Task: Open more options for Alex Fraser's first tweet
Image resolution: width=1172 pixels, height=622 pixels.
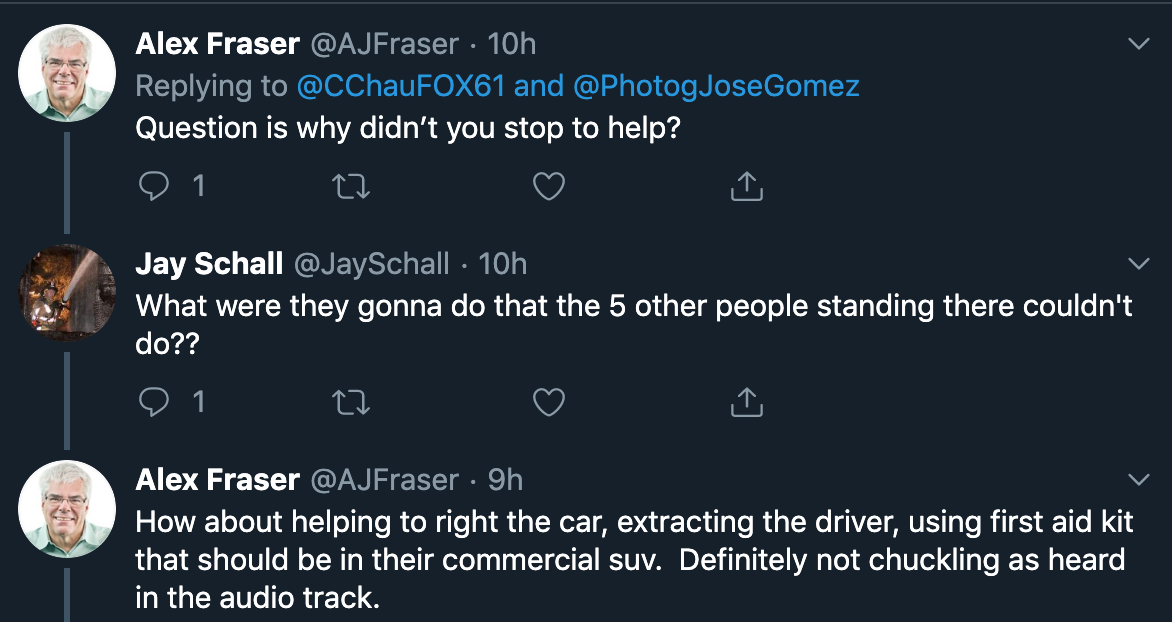Action: coord(1138,44)
